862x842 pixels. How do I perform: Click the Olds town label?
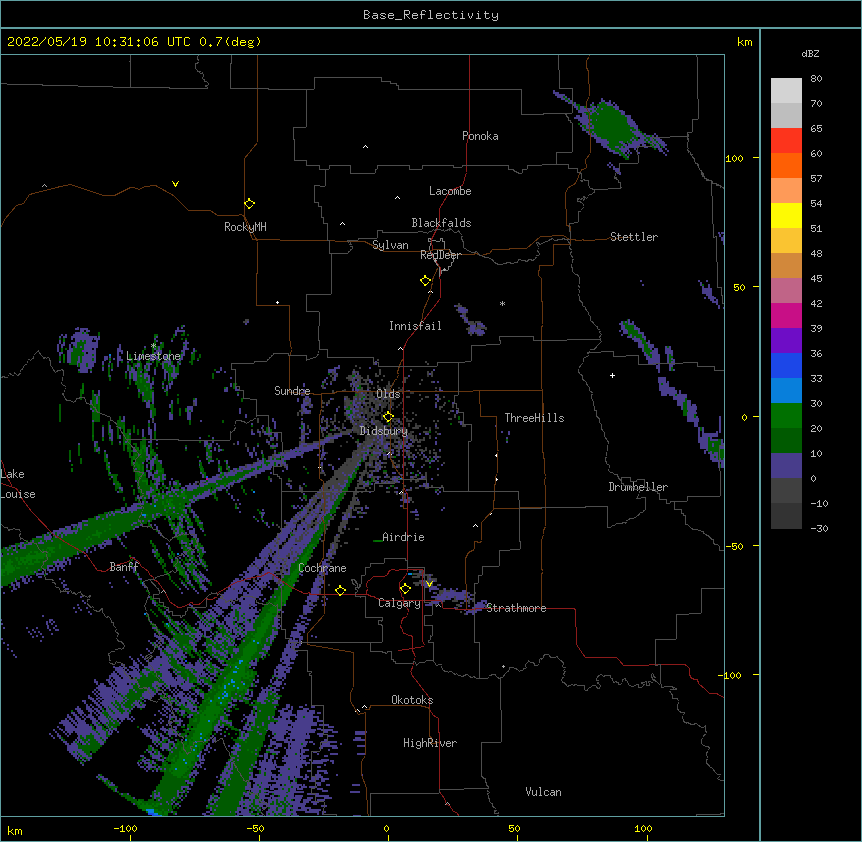click(388, 394)
